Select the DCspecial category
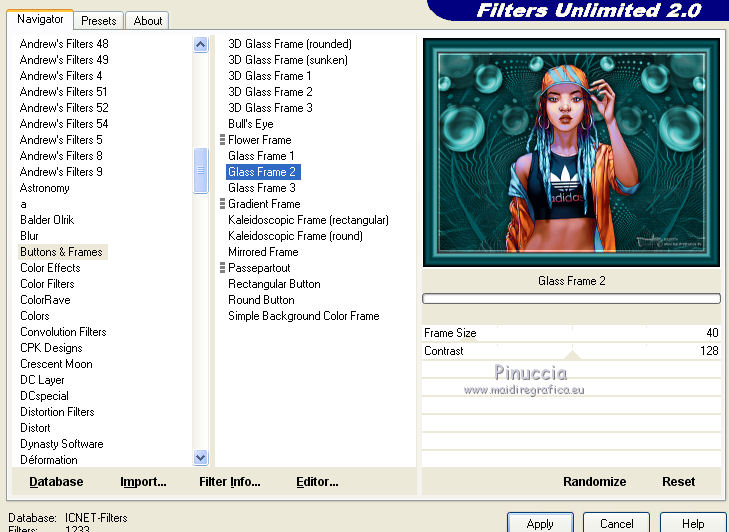The height and width of the screenshot is (532, 729). (45, 396)
